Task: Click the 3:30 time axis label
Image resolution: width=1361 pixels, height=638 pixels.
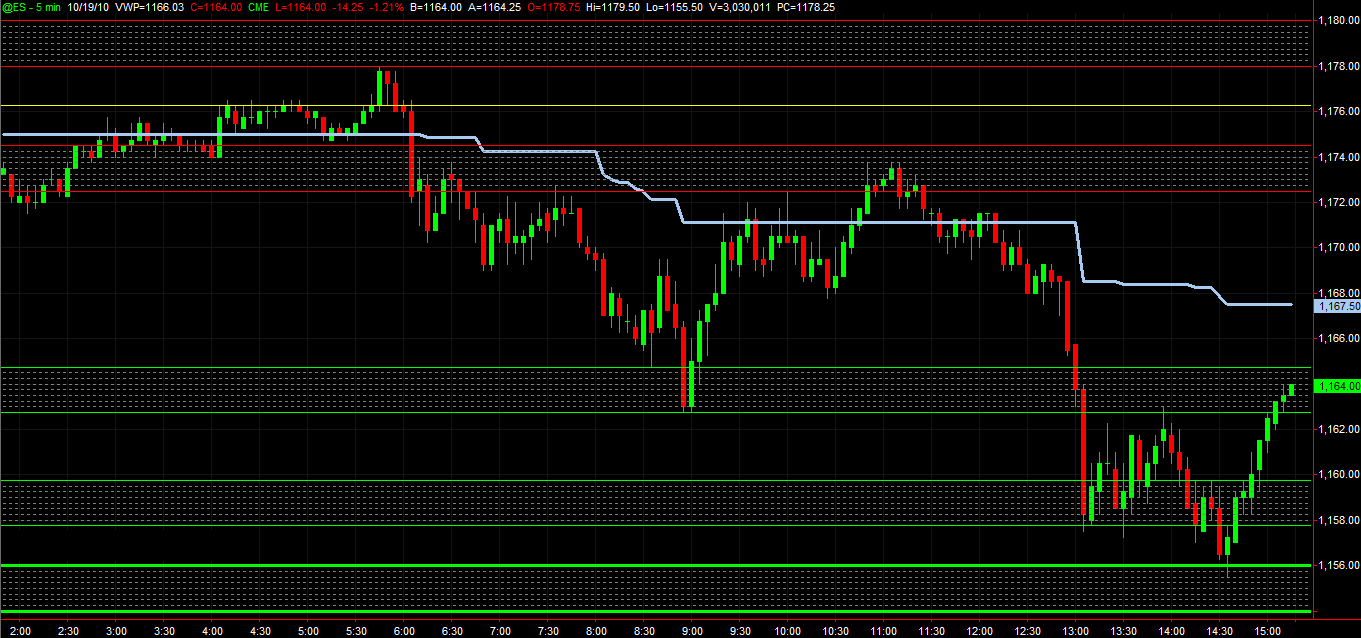Action: click(x=164, y=631)
